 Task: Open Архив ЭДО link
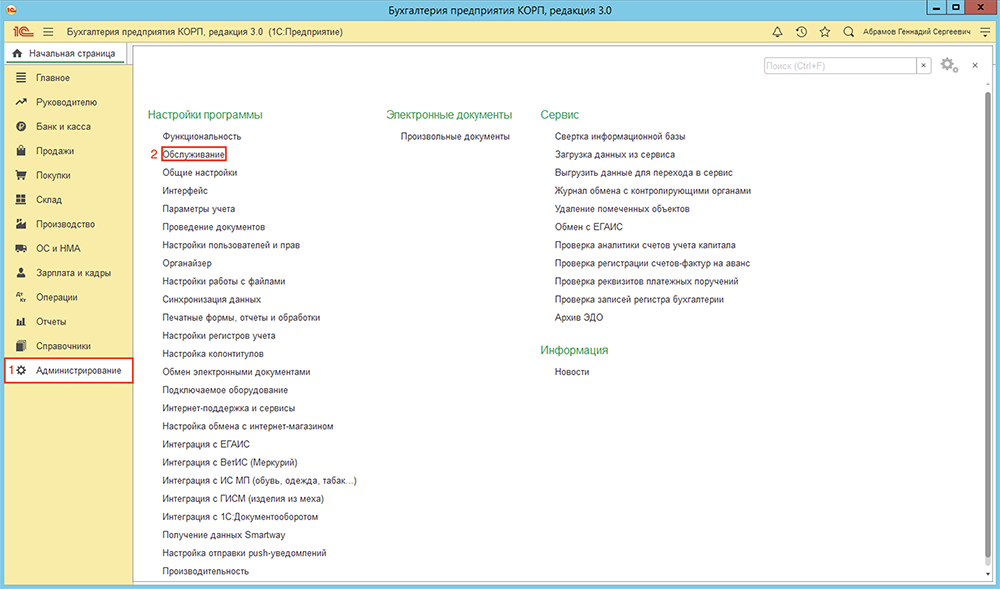[x=578, y=317]
